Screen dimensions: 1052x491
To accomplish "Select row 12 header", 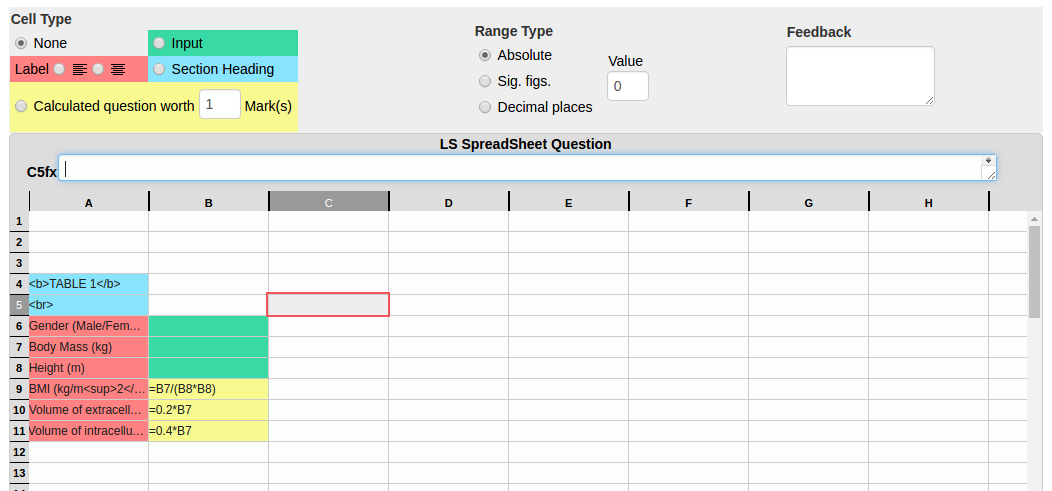I will [19, 452].
